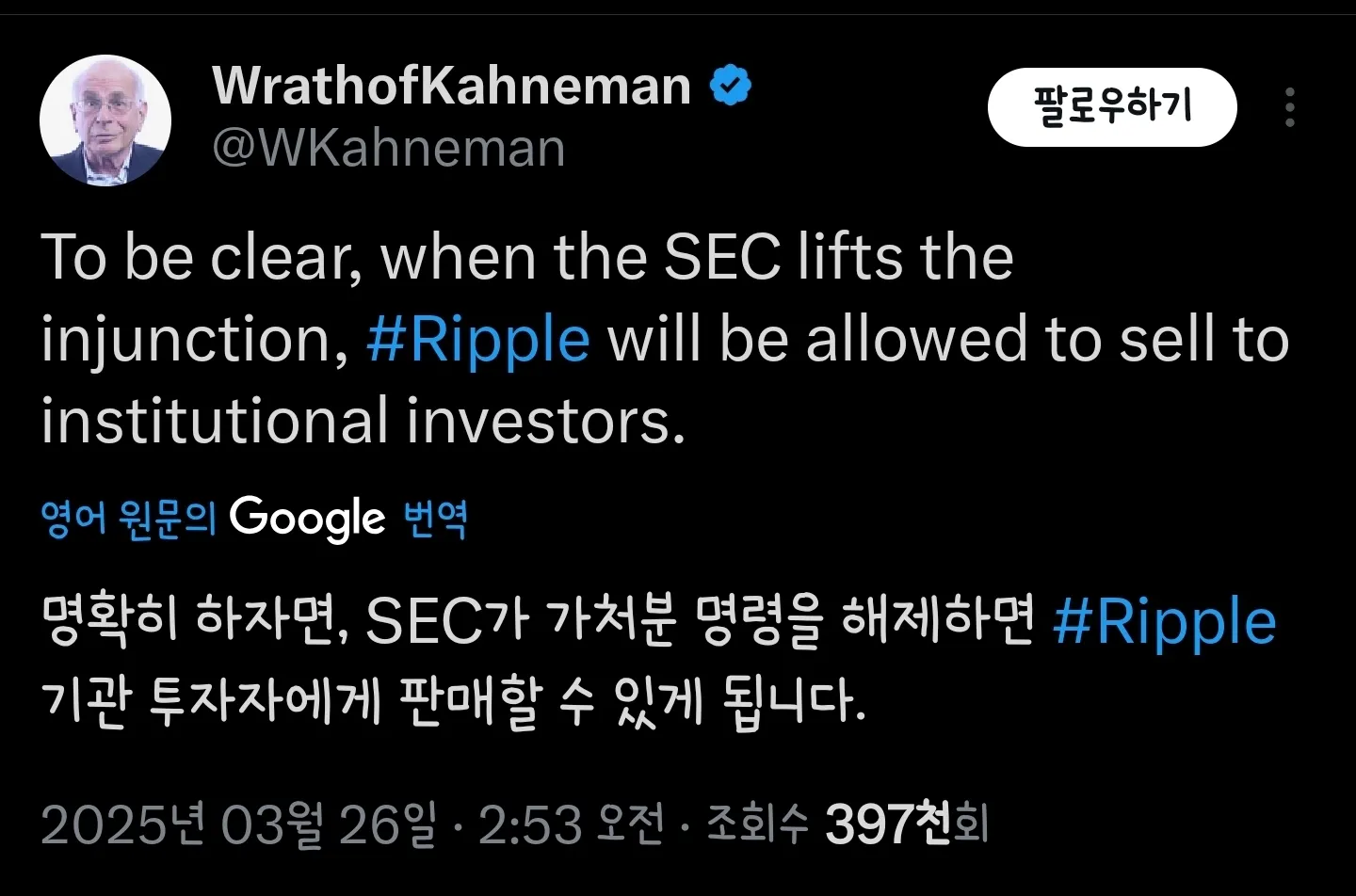Image resolution: width=1356 pixels, height=896 pixels.
Task: Click the blue verified badge
Action: click(730, 86)
